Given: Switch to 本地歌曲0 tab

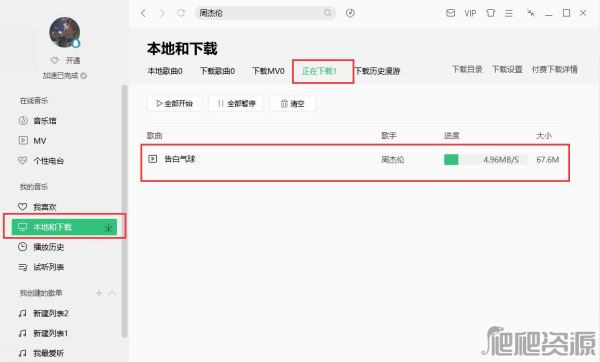Looking at the screenshot, I should point(165,71).
